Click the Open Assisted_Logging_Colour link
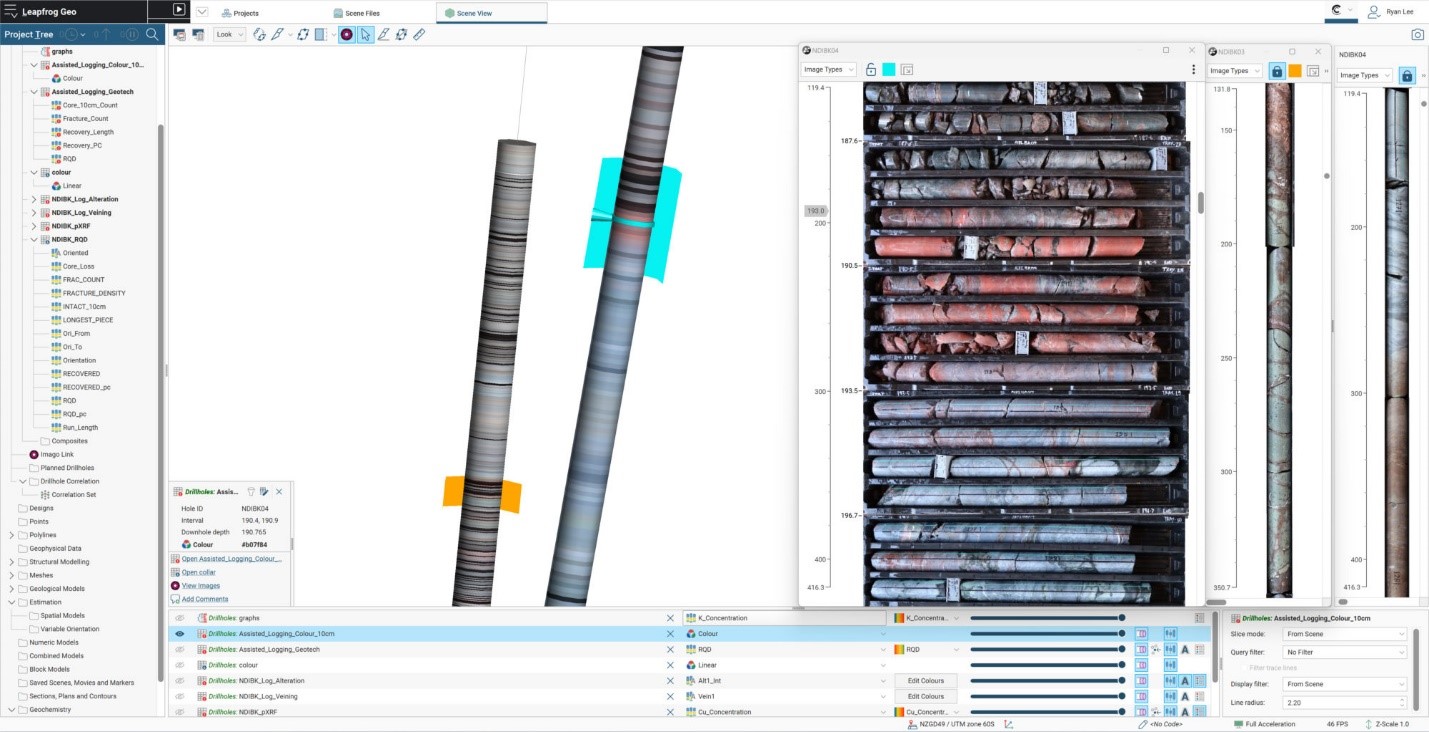The image size is (1429, 732). pyautogui.click(x=232, y=559)
